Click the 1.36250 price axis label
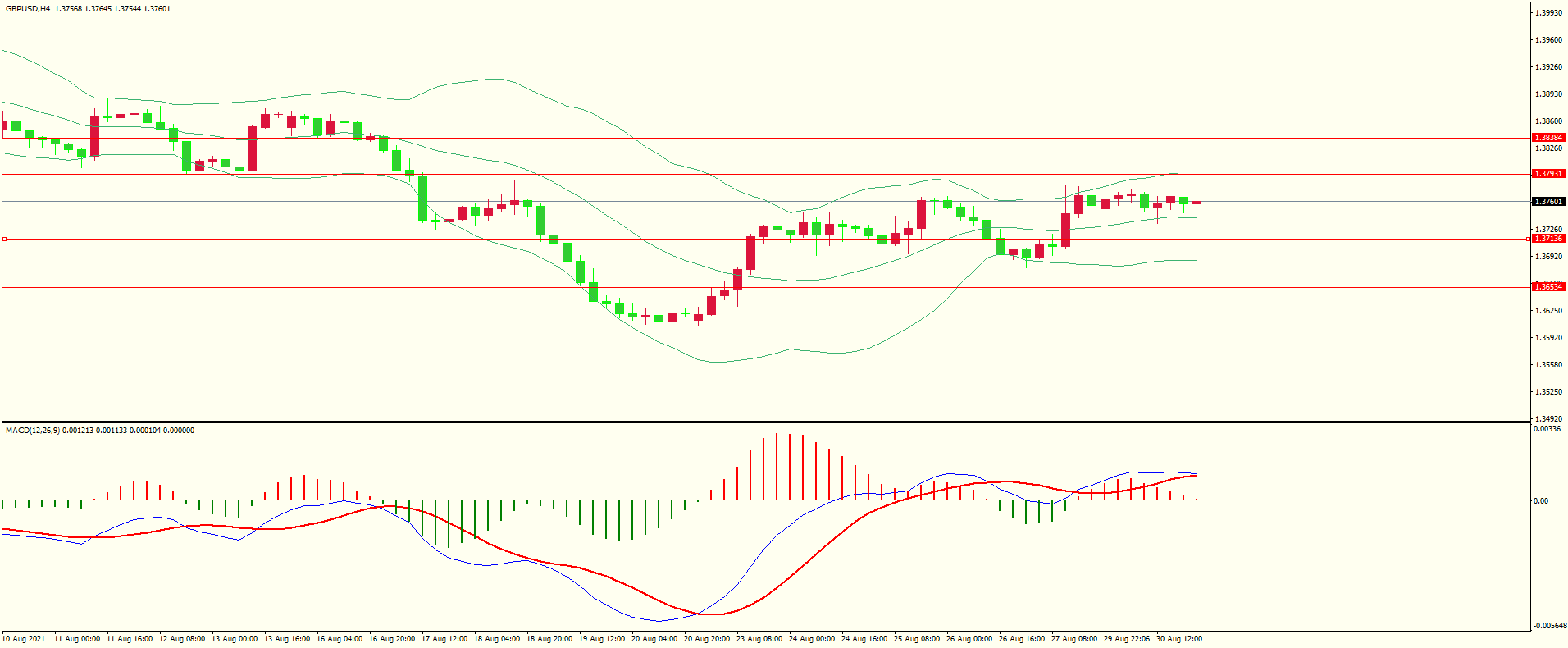The width and height of the screenshot is (1568, 648). [x=1548, y=311]
